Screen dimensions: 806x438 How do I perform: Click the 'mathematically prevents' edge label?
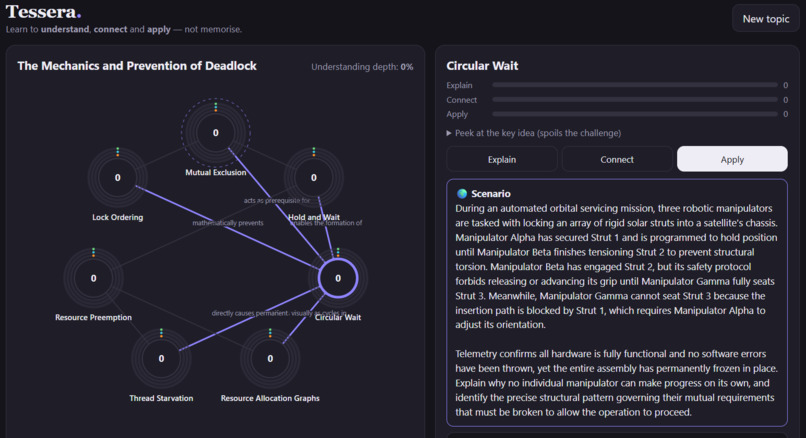click(228, 223)
